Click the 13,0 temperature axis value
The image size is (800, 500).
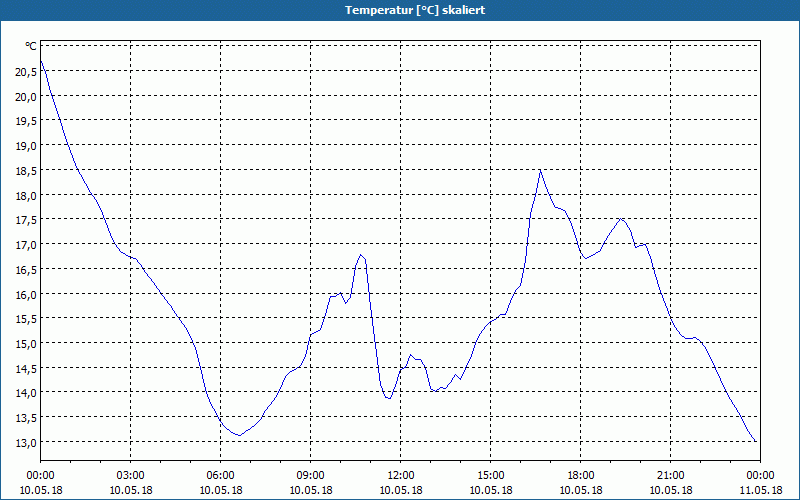(x=26, y=443)
